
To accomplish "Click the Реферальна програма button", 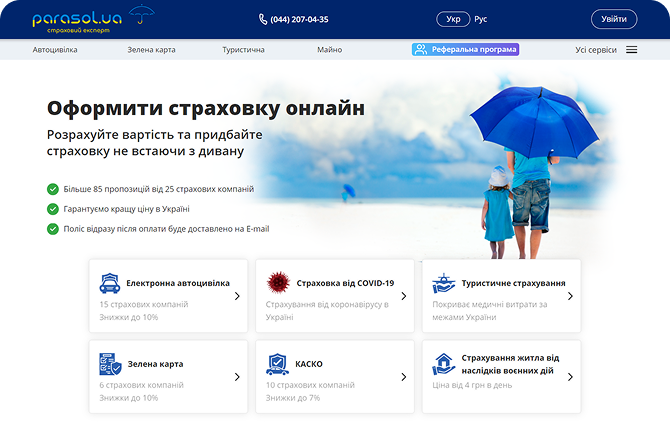I will [465, 50].
